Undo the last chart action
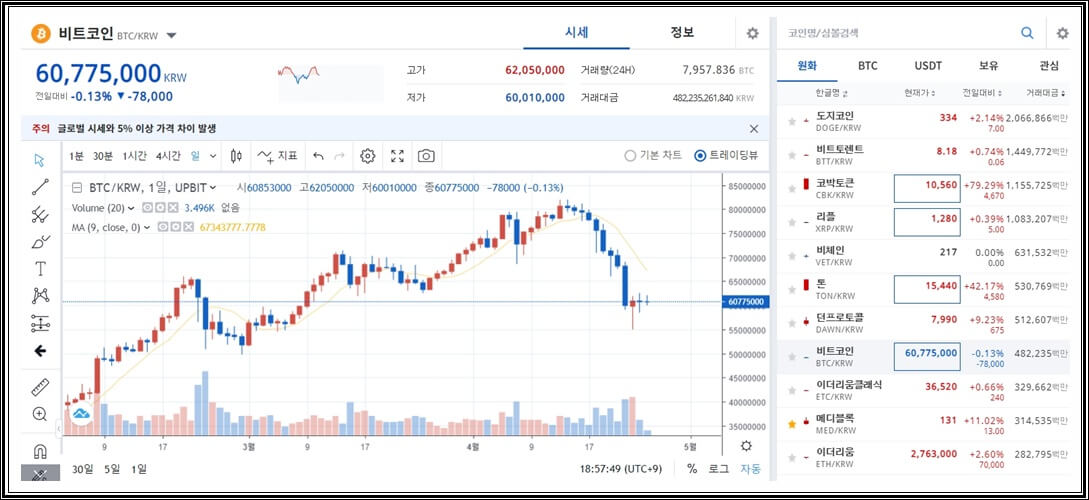This screenshot has height=500, width=1089. [318, 156]
